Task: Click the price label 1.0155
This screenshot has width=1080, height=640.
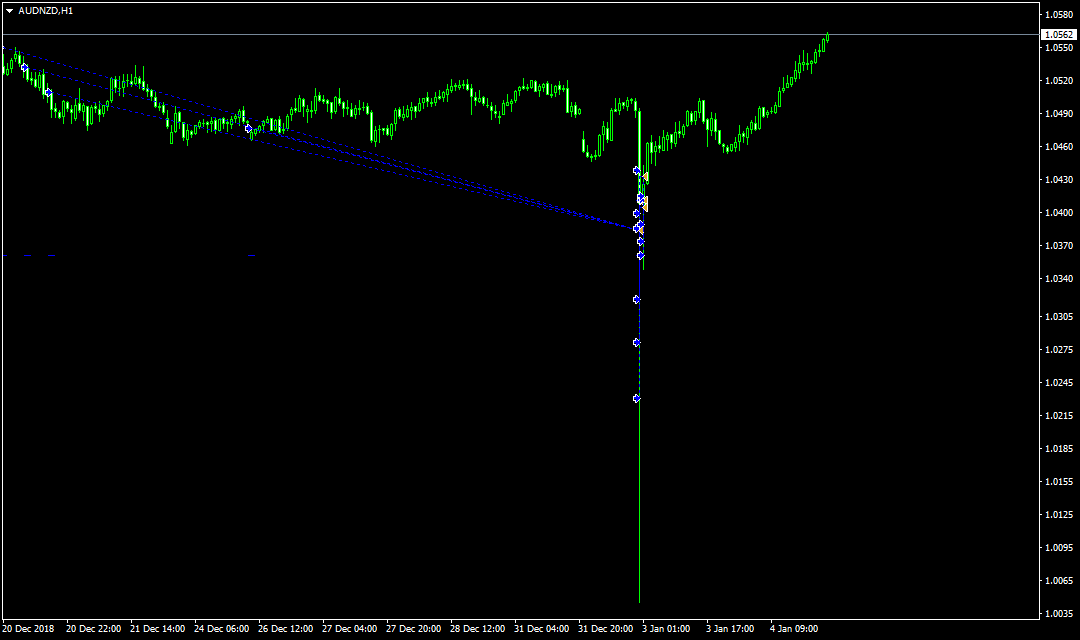Action: coord(1059,482)
